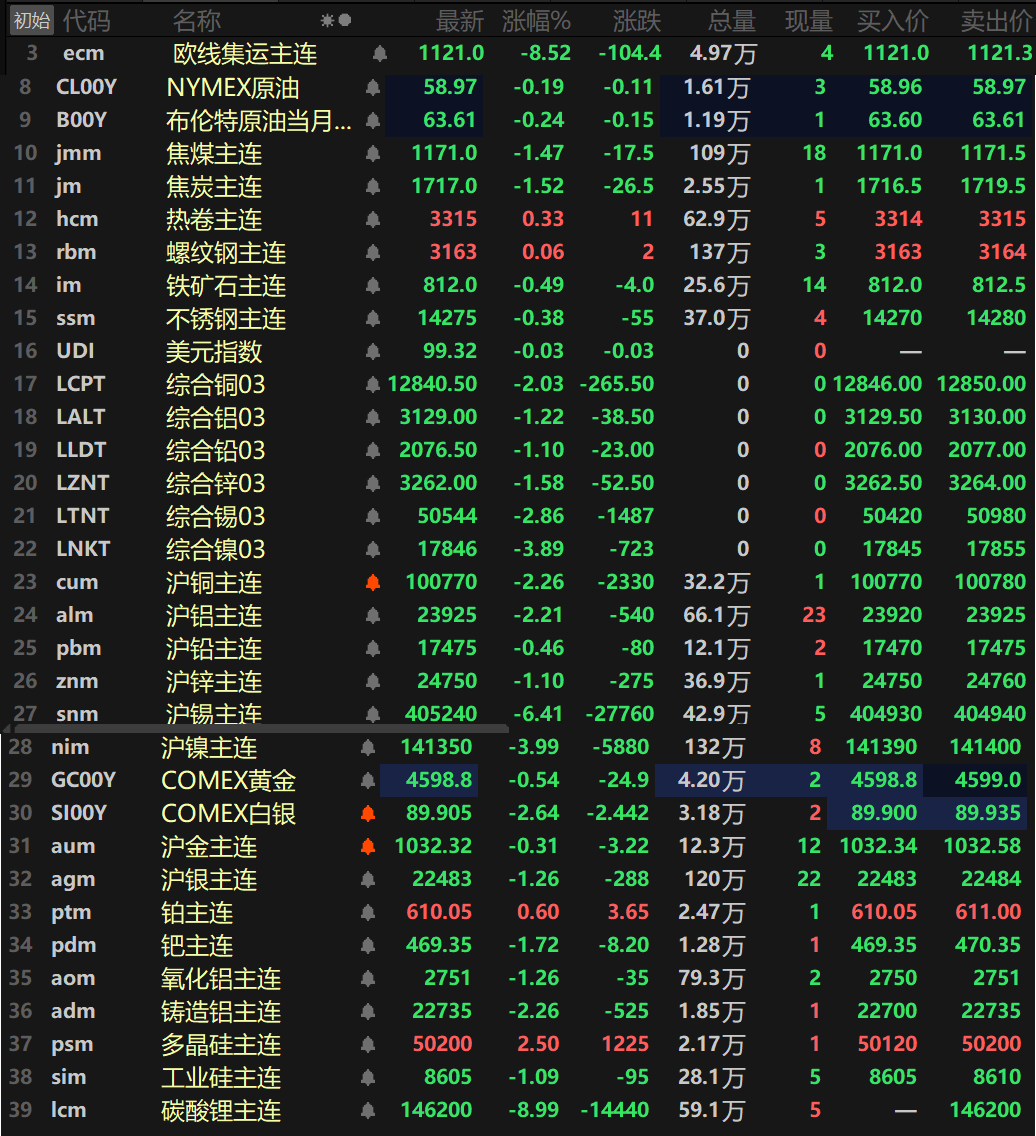Click the bell icon for 综合铜03

373,385
